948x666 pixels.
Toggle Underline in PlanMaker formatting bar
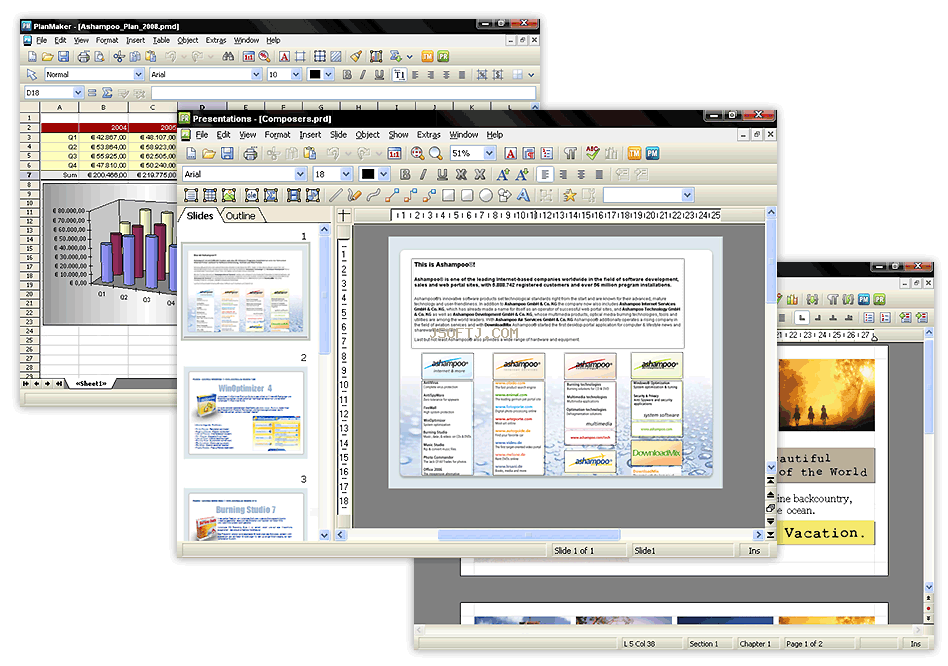[x=379, y=74]
